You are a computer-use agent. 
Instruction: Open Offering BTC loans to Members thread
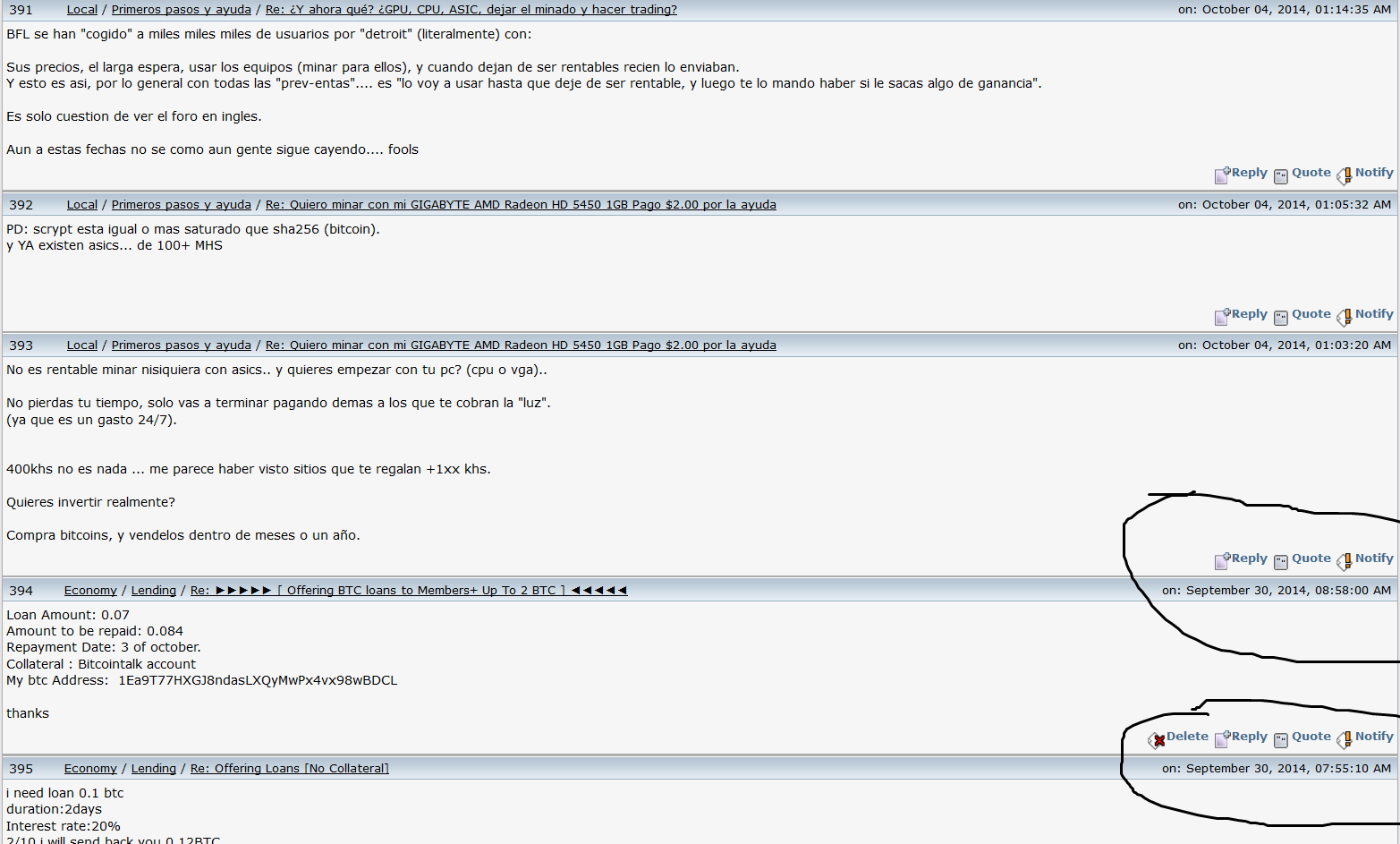[409, 591]
